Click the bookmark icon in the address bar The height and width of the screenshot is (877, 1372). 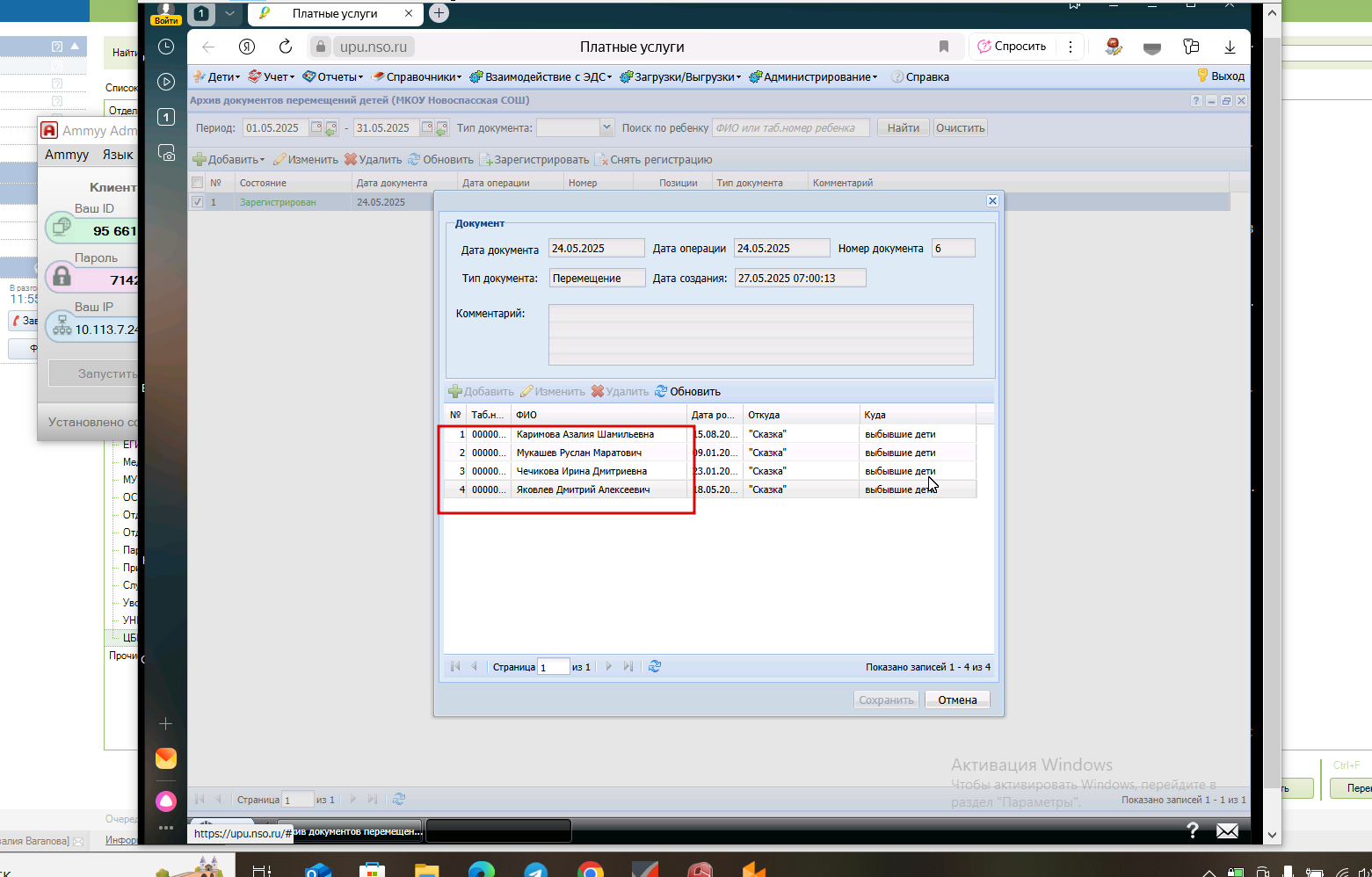(x=944, y=47)
